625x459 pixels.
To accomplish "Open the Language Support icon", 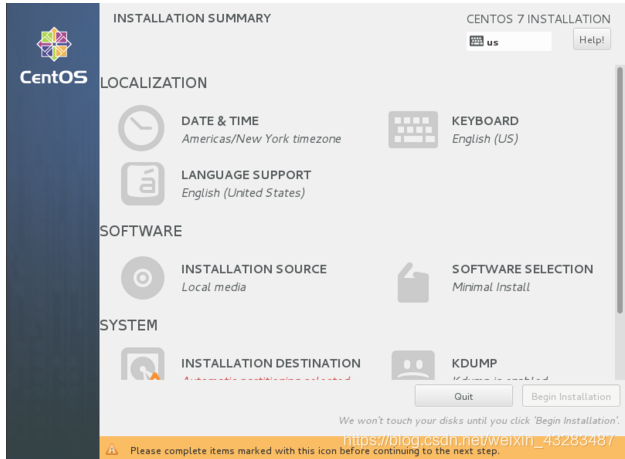I will [143, 184].
